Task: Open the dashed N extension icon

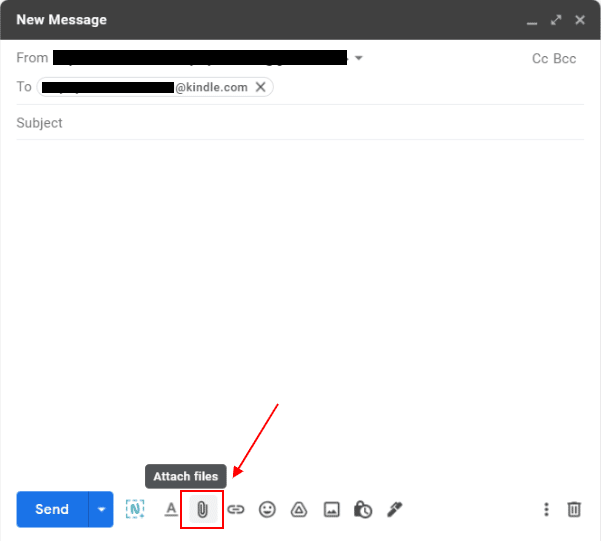Action: click(x=135, y=509)
